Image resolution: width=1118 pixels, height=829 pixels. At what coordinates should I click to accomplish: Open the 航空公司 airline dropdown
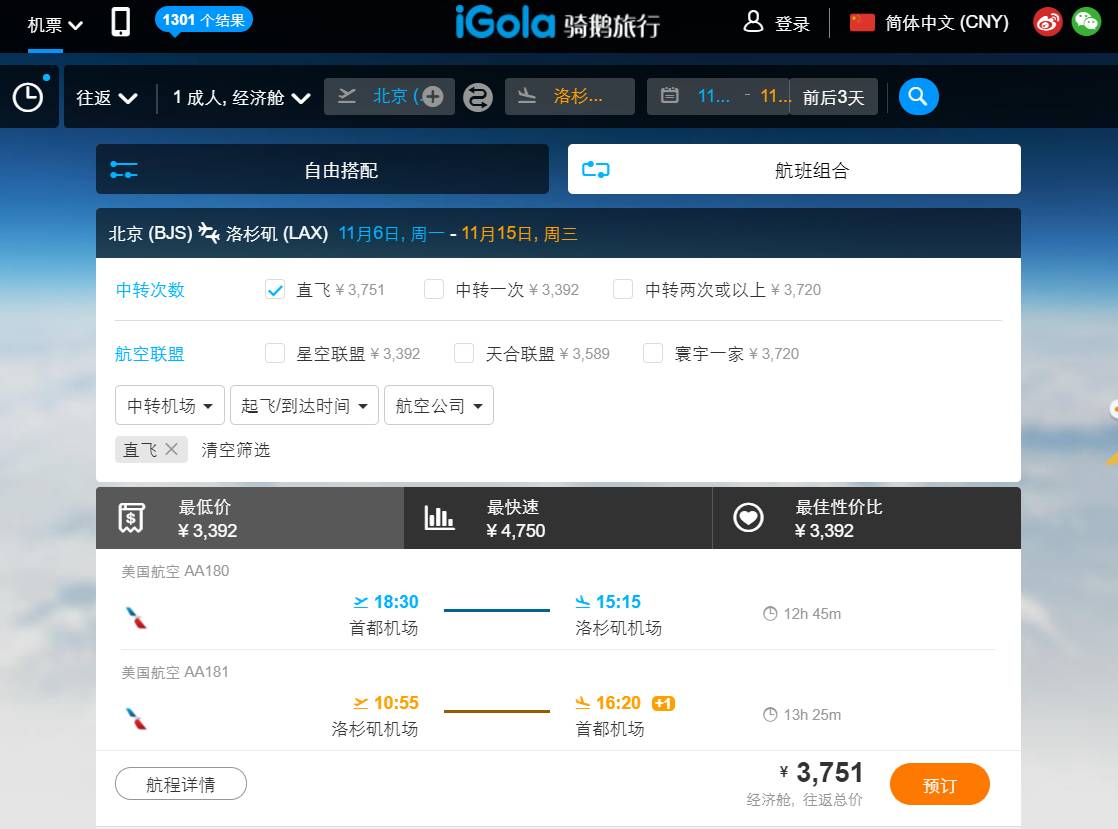point(438,406)
